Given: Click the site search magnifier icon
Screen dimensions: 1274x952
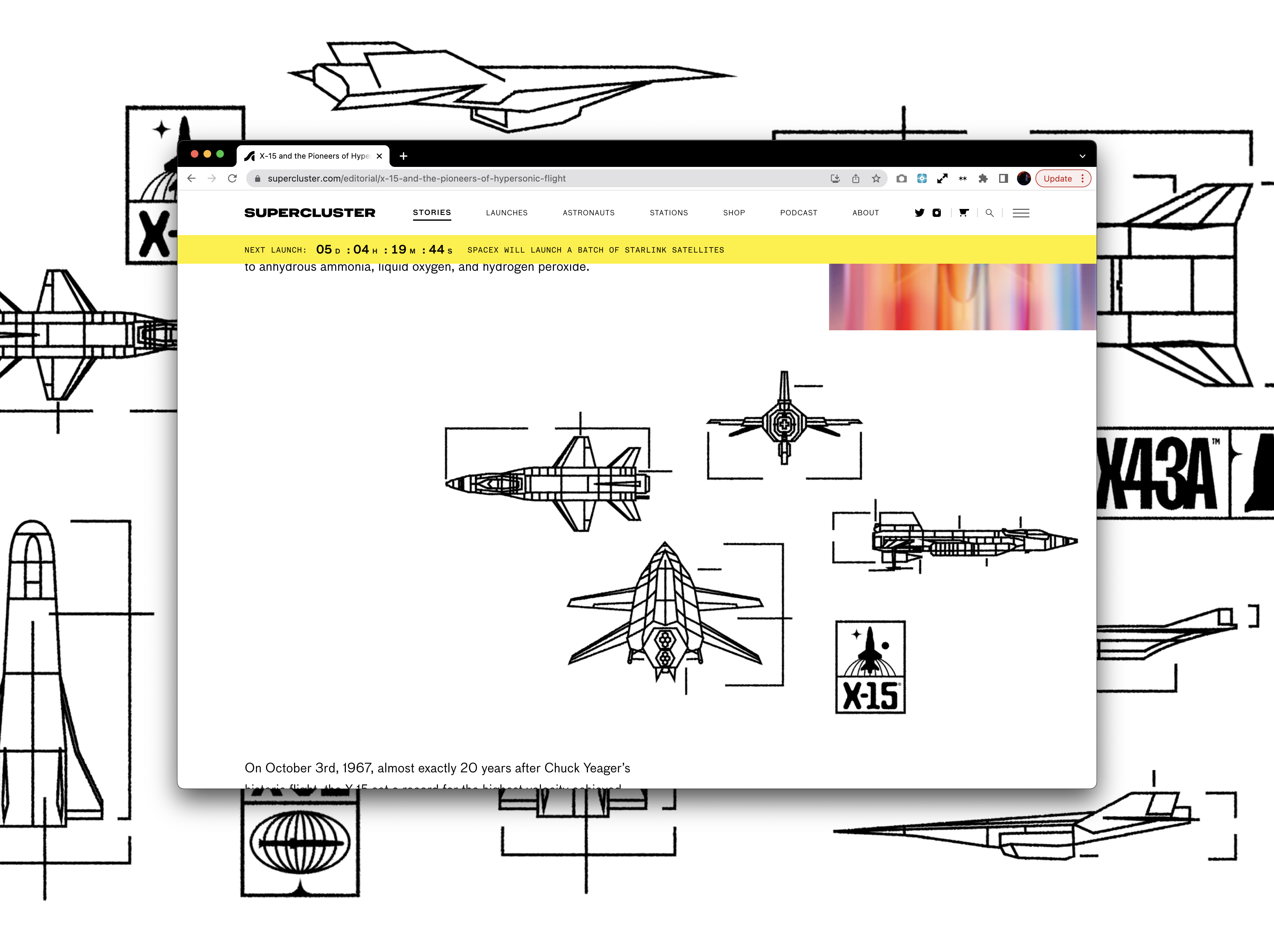Looking at the screenshot, I should (990, 212).
